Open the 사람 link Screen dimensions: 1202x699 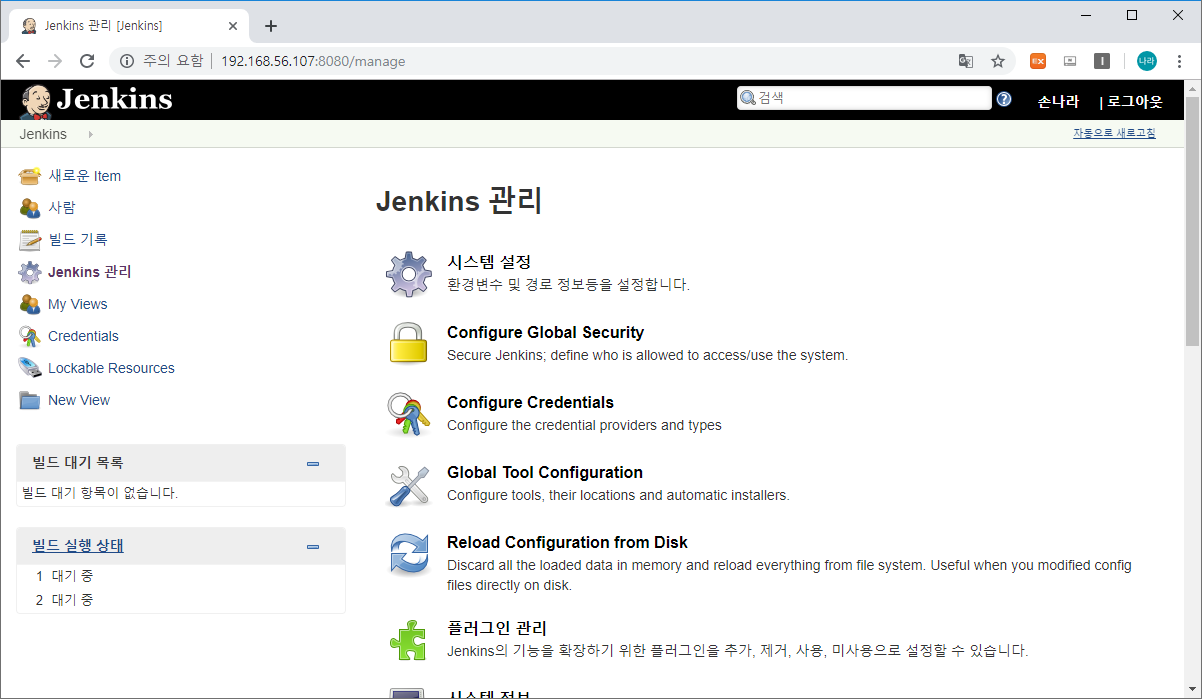pyautogui.click(x=62, y=208)
